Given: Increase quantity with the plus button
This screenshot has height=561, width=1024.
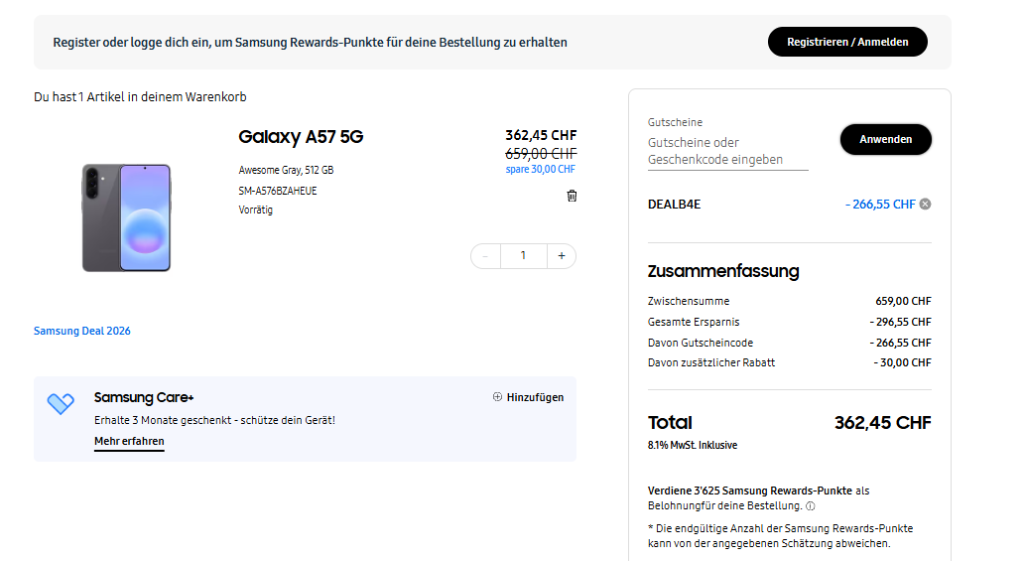Looking at the screenshot, I should (561, 256).
